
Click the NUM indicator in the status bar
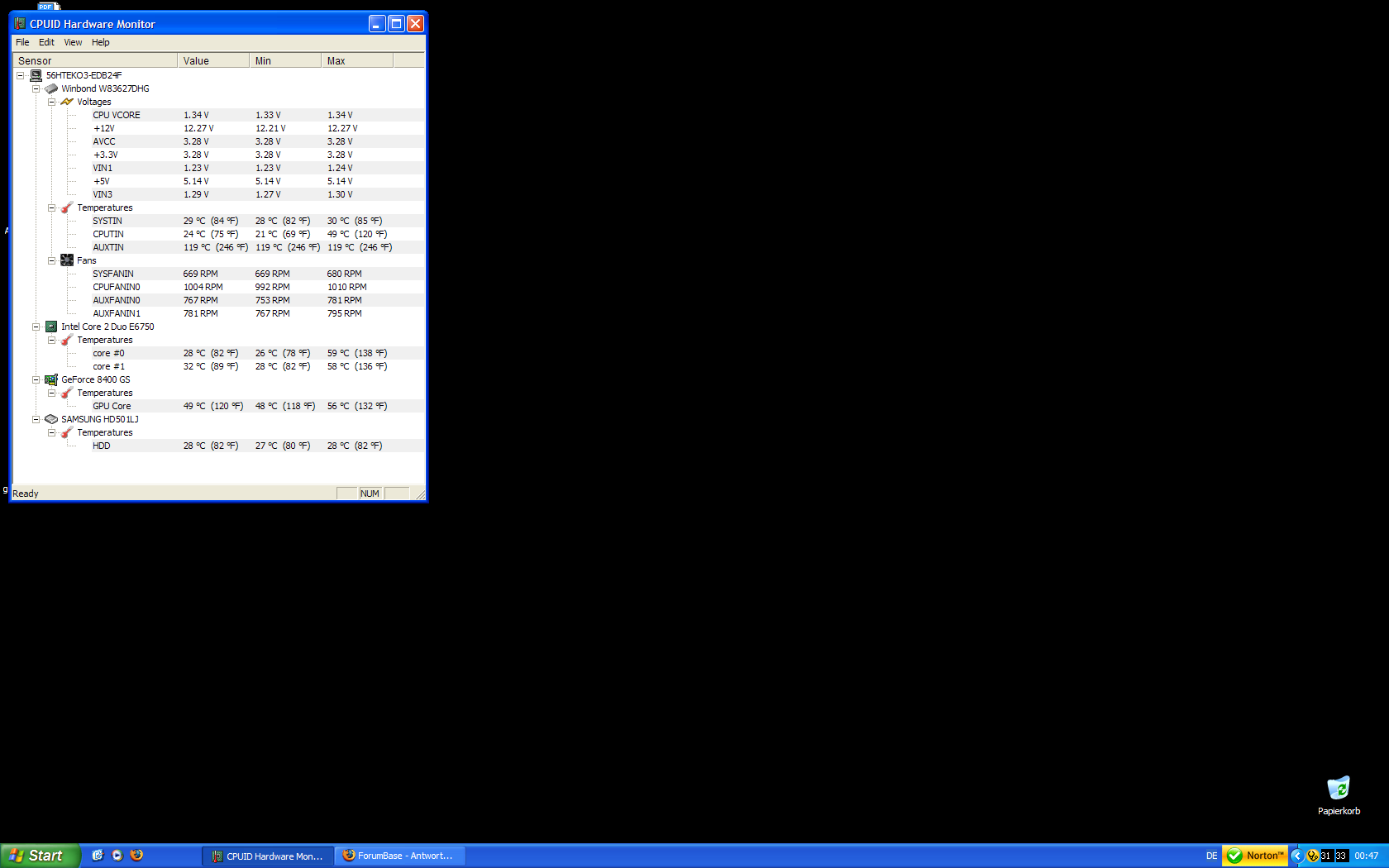pos(370,494)
